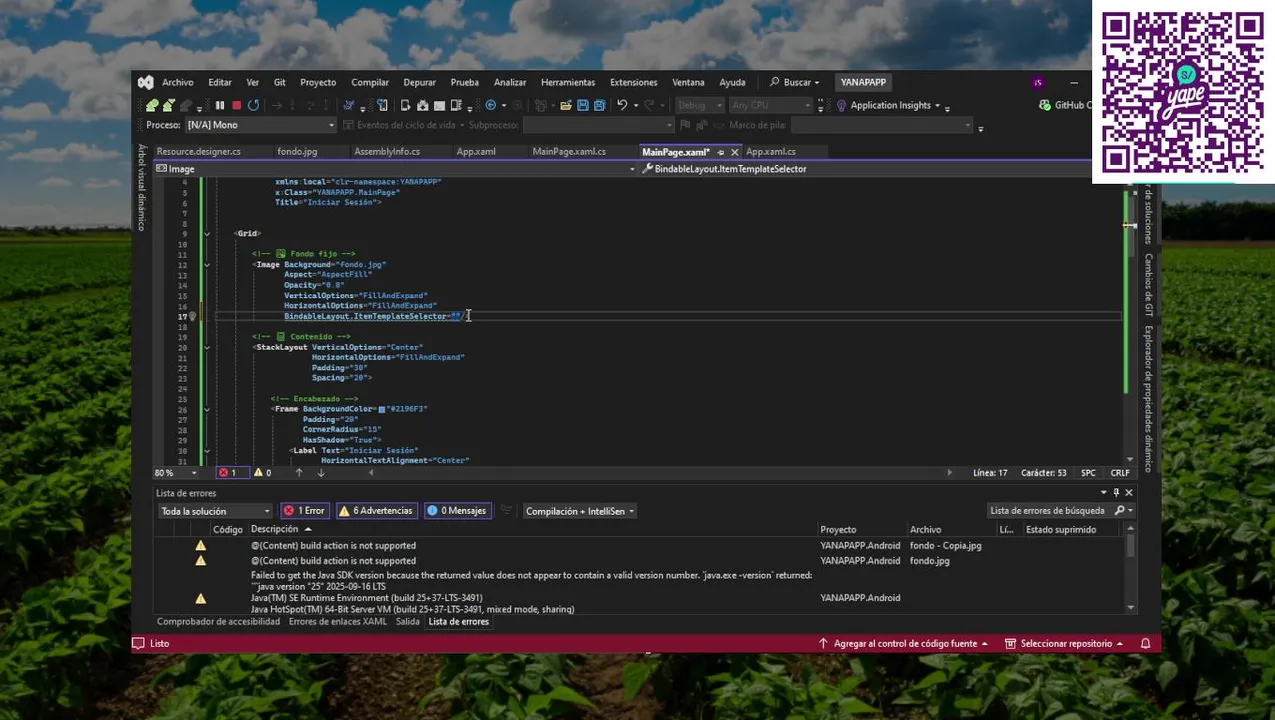Open the Proceso [N/A] Mono dropdown
Screen dimensions: 1275x720
click(x=260, y=125)
